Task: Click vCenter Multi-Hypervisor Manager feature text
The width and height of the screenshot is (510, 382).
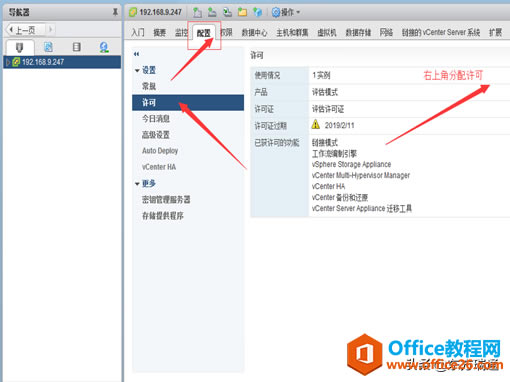Action: (x=361, y=175)
